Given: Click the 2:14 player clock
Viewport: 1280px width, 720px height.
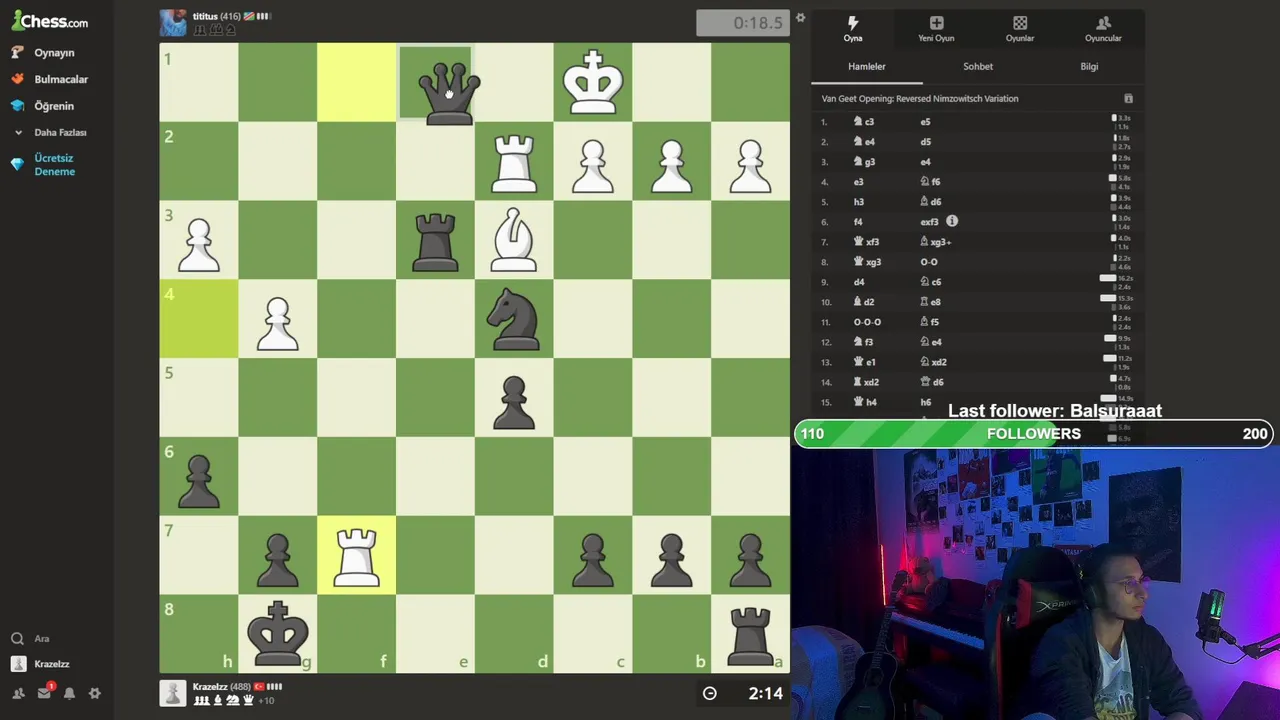Looking at the screenshot, I should (742, 693).
